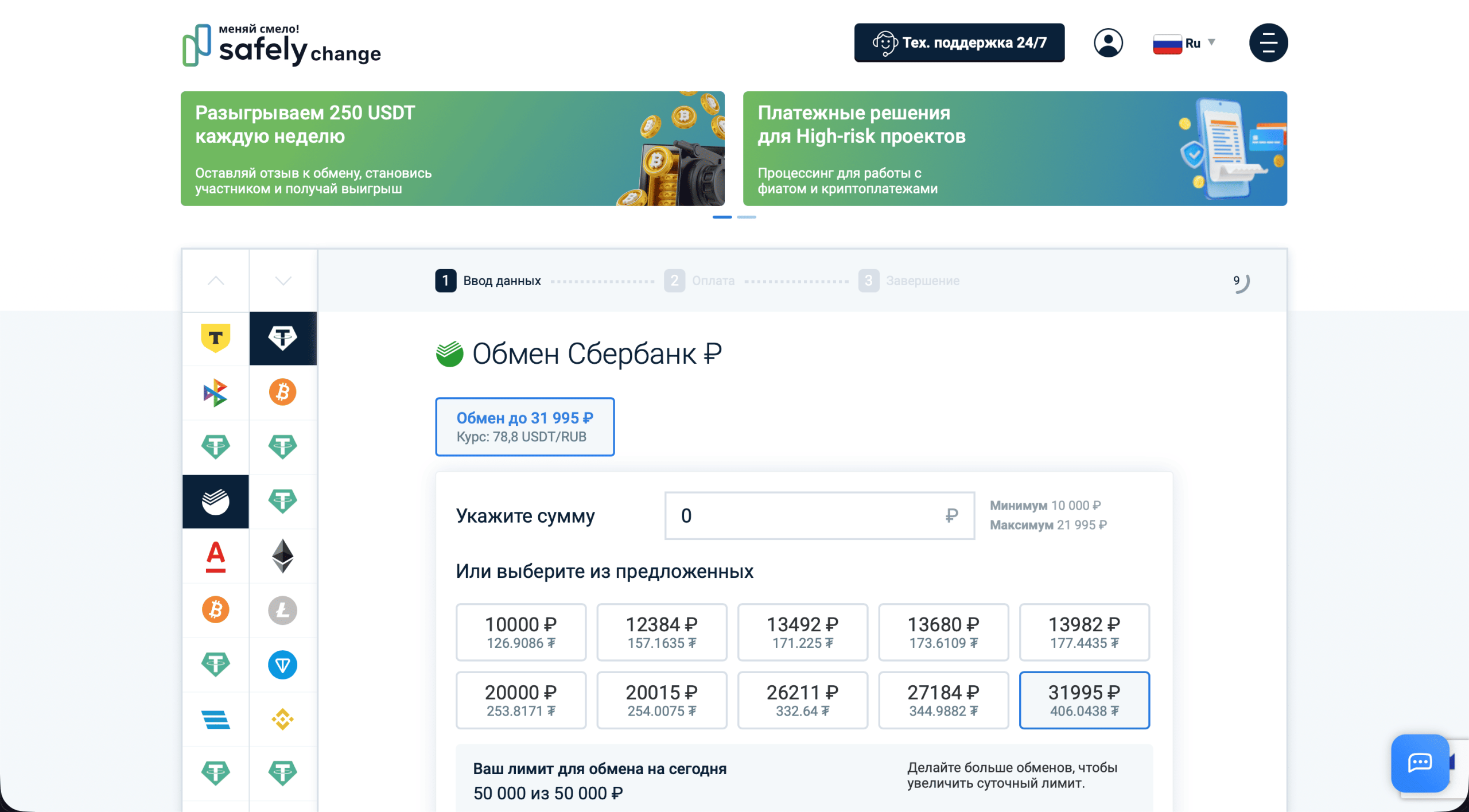The width and height of the screenshot is (1469, 812).
Task: Choose the Ethereum diamond icon
Action: pyautogui.click(x=283, y=556)
